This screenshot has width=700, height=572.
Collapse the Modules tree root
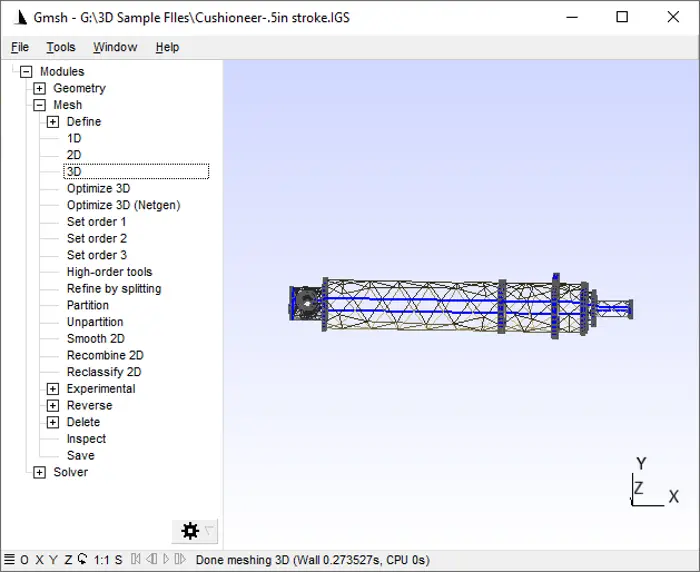click(x=26, y=71)
